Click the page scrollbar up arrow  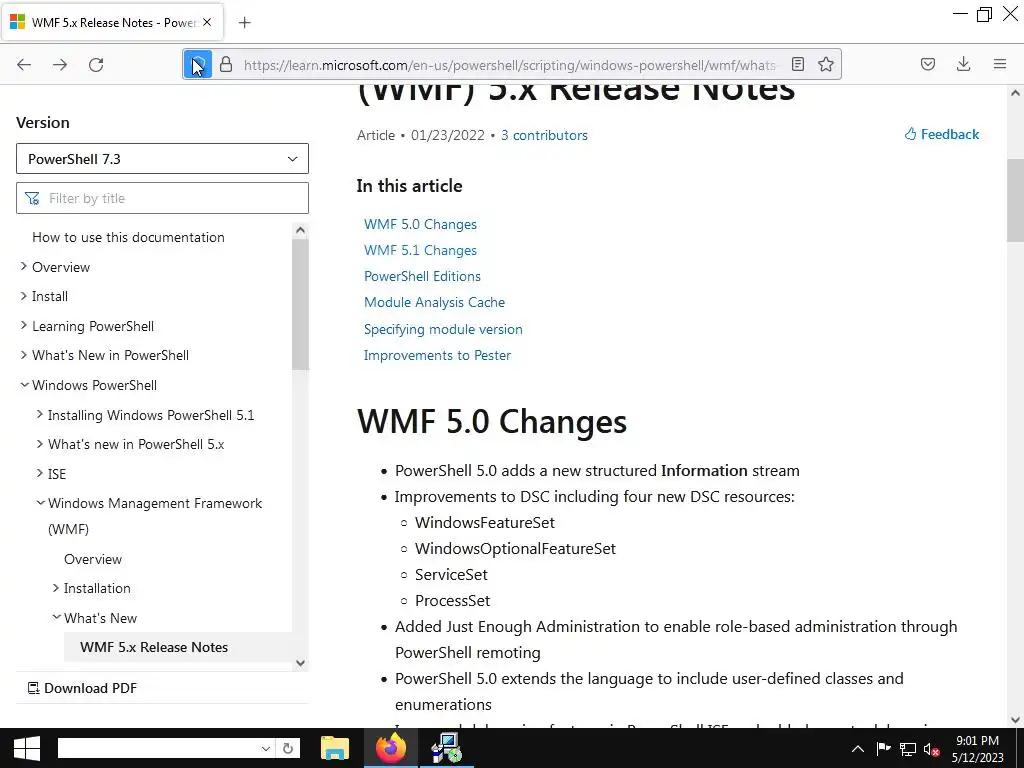[x=1015, y=93]
